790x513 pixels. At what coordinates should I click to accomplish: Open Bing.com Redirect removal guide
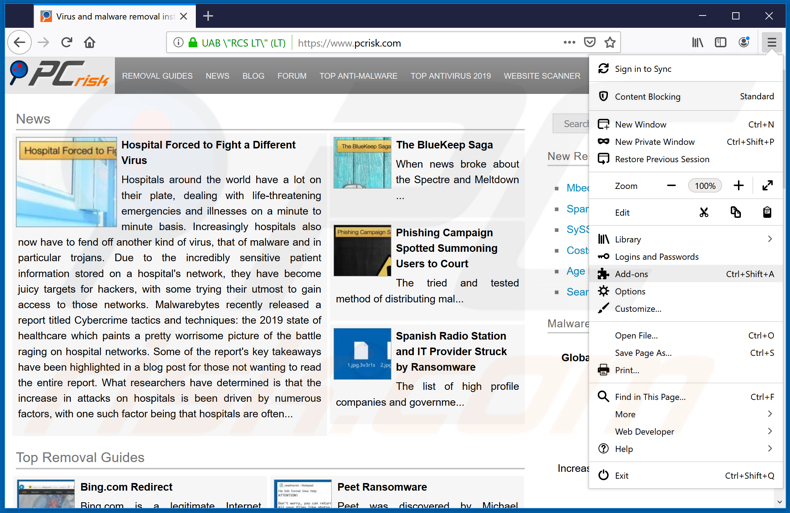point(126,487)
